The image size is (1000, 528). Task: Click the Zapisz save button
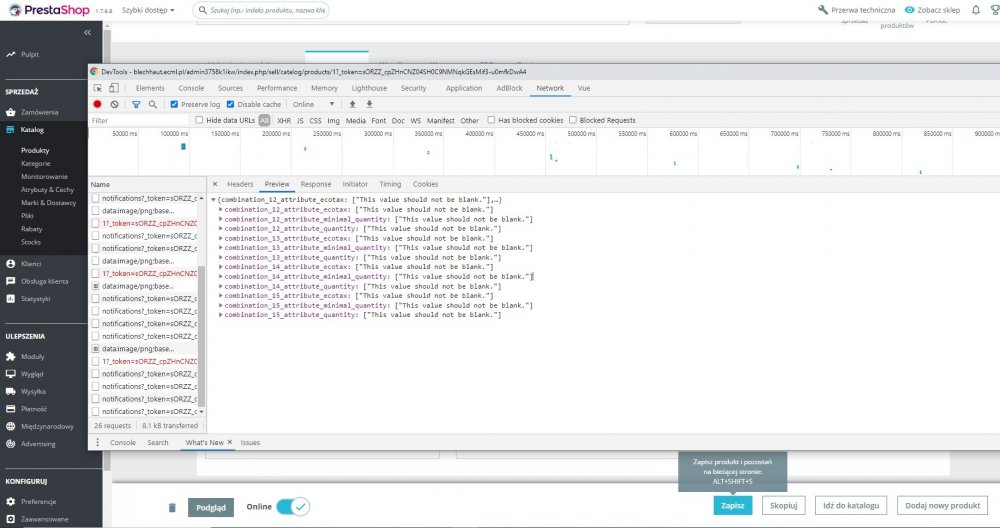tap(732, 506)
